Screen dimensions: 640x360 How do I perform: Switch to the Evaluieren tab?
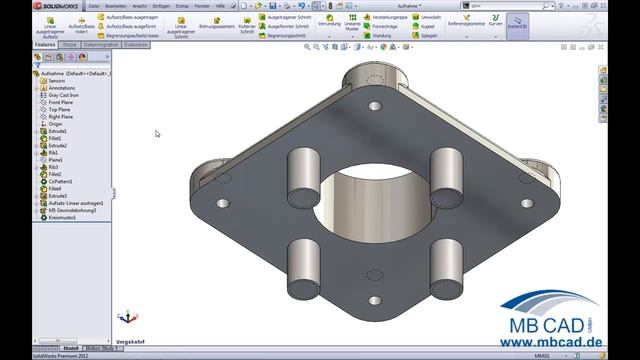coord(136,44)
